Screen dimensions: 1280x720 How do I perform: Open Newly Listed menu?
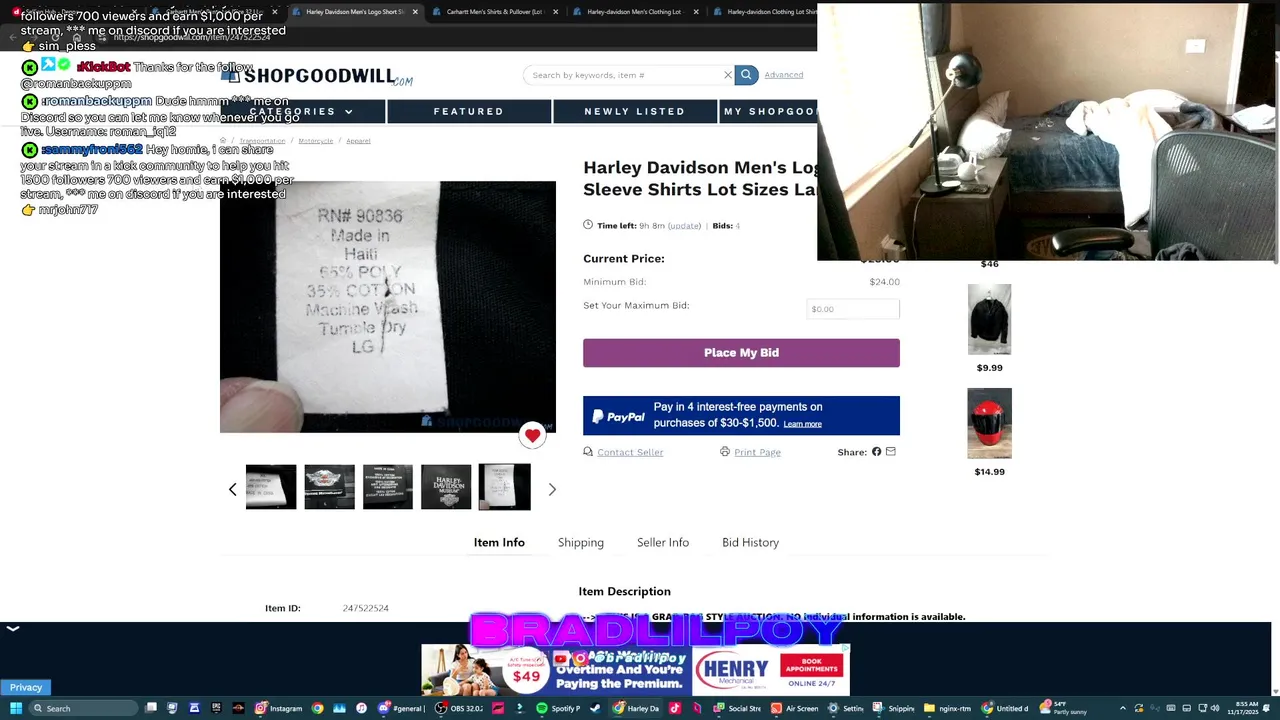[635, 111]
